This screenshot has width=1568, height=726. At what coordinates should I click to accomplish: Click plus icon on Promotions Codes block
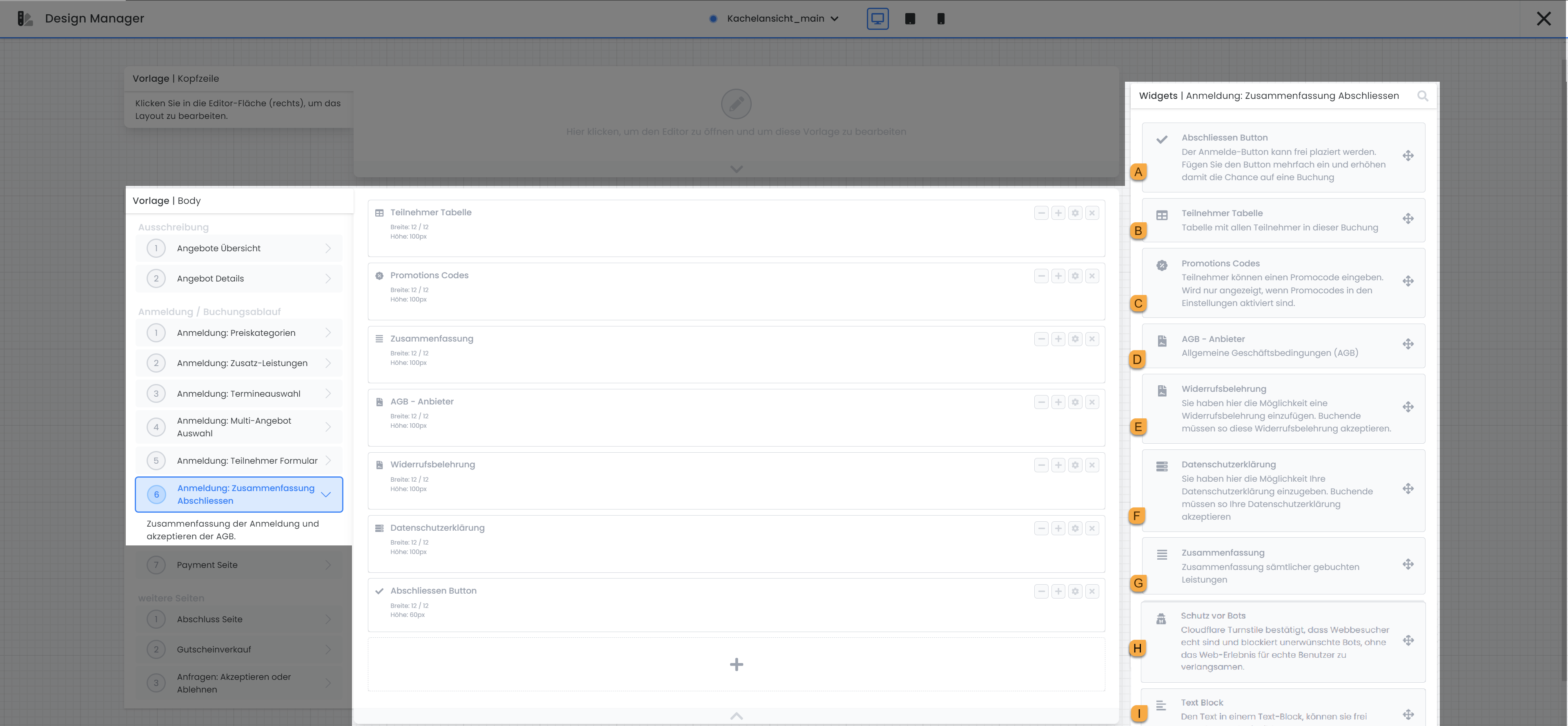coord(1058,275)
